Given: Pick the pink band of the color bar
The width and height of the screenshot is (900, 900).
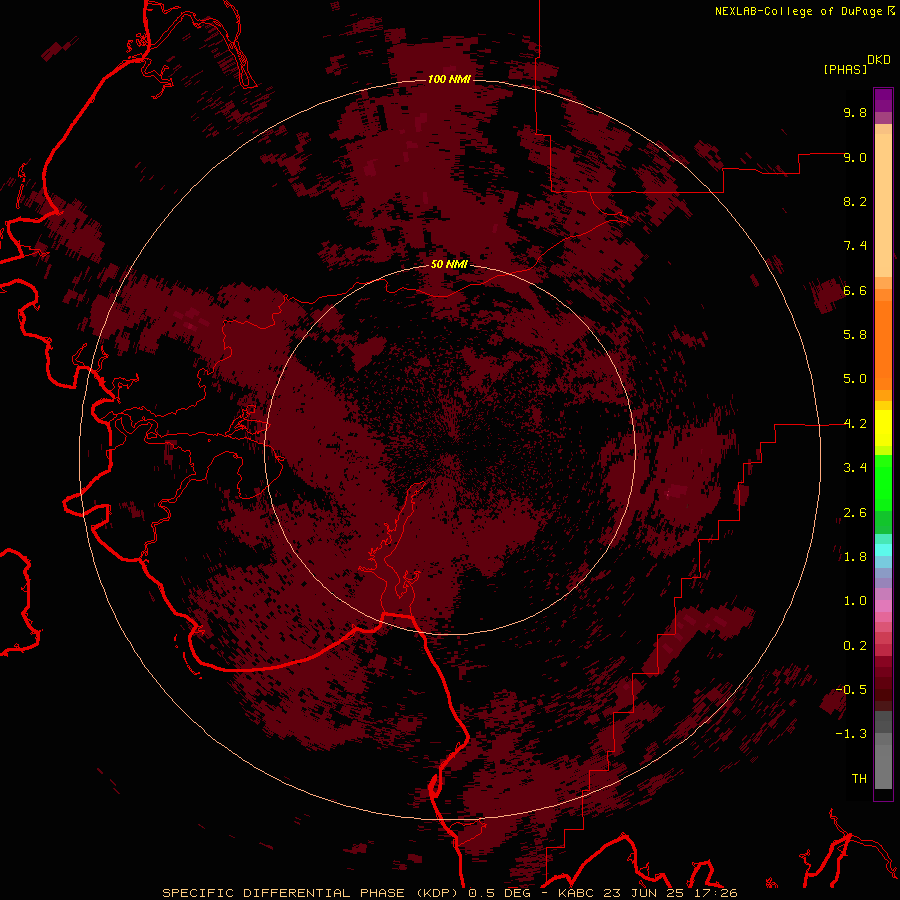Looking at the screenshot, I should tap(883, 606).
